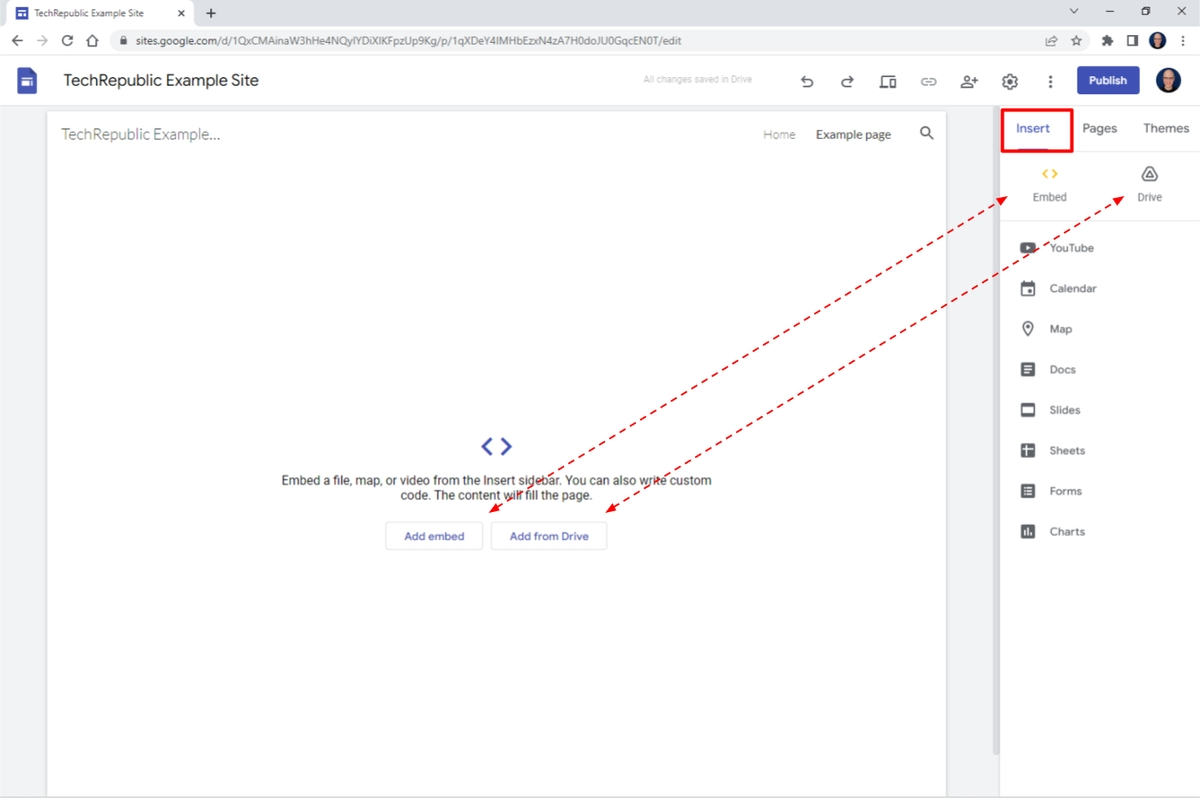Edit the TechRepublic Example Site document name

(161, 80)
